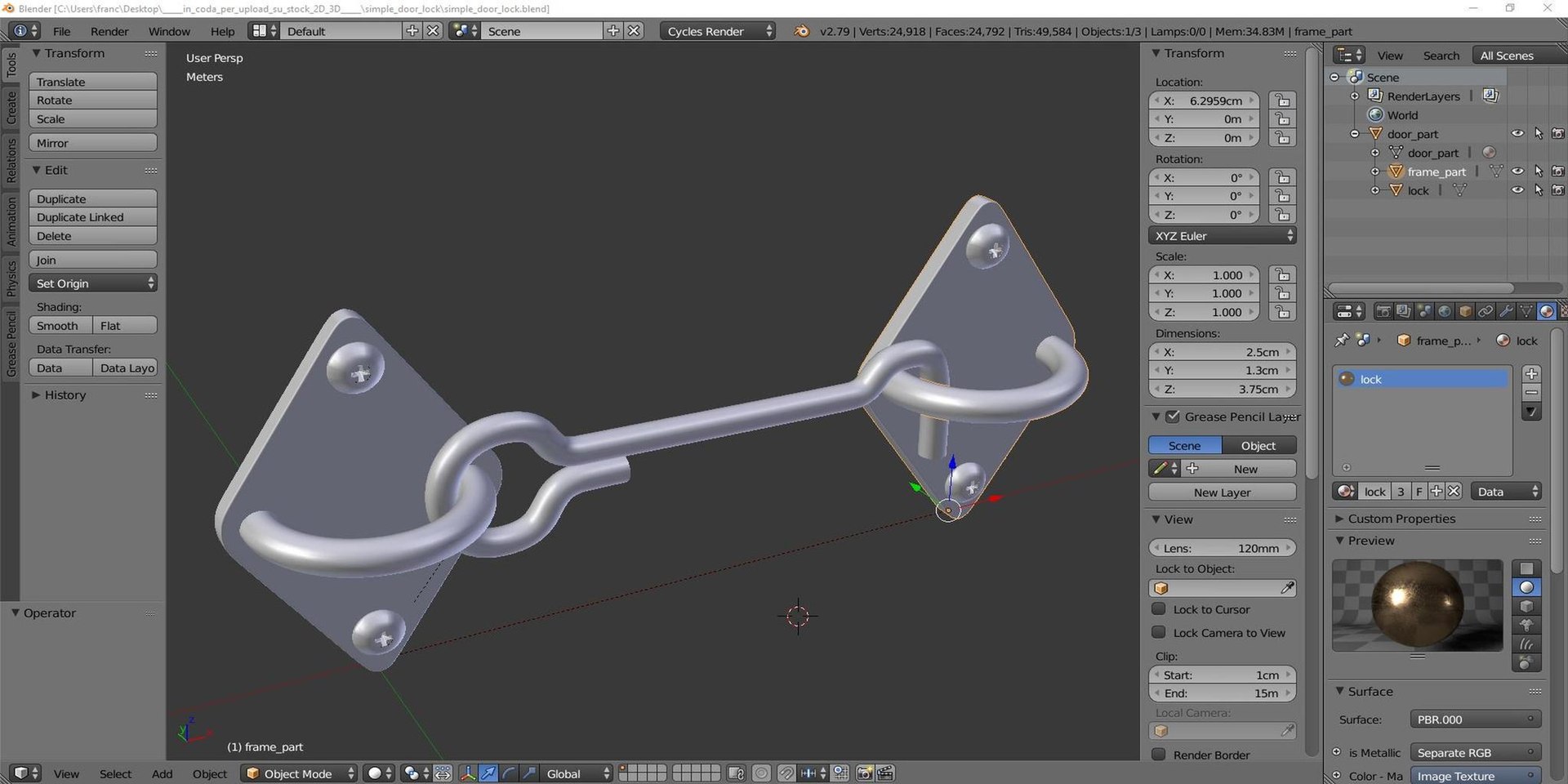Switch to the Create tab in tool shelf
This screenshot has height=784, width=1568.
click(11, 107)
